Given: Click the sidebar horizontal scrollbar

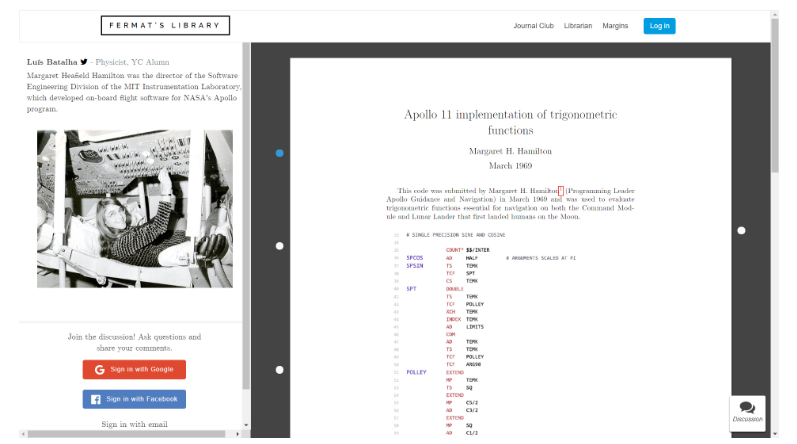Looking at the screenshot, I should [120, 434].
